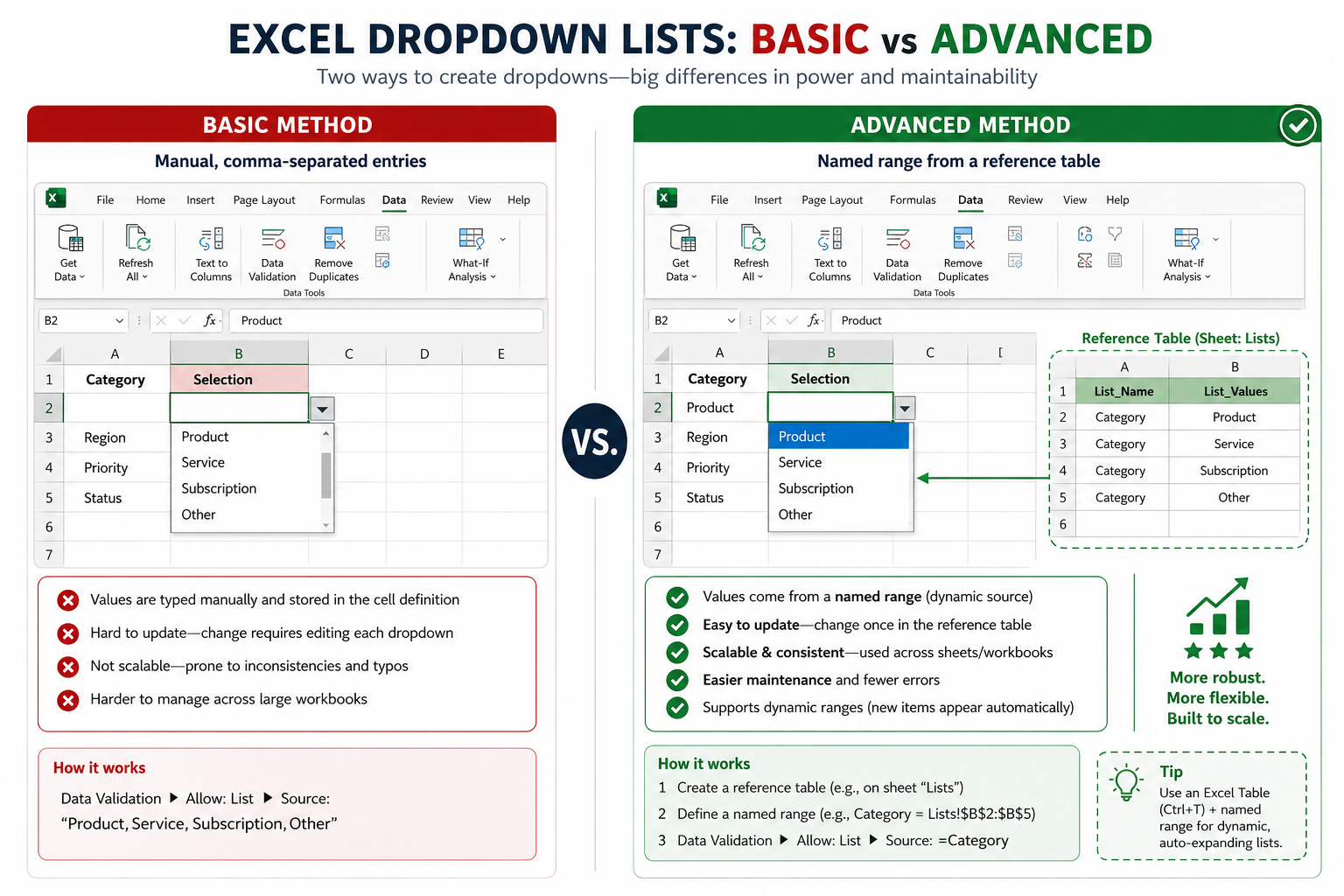The width and height of the screenshot is (1344, 896).
Task: Click the Selection header cell, Basic Method sheet
Action: tap(239, 379)
